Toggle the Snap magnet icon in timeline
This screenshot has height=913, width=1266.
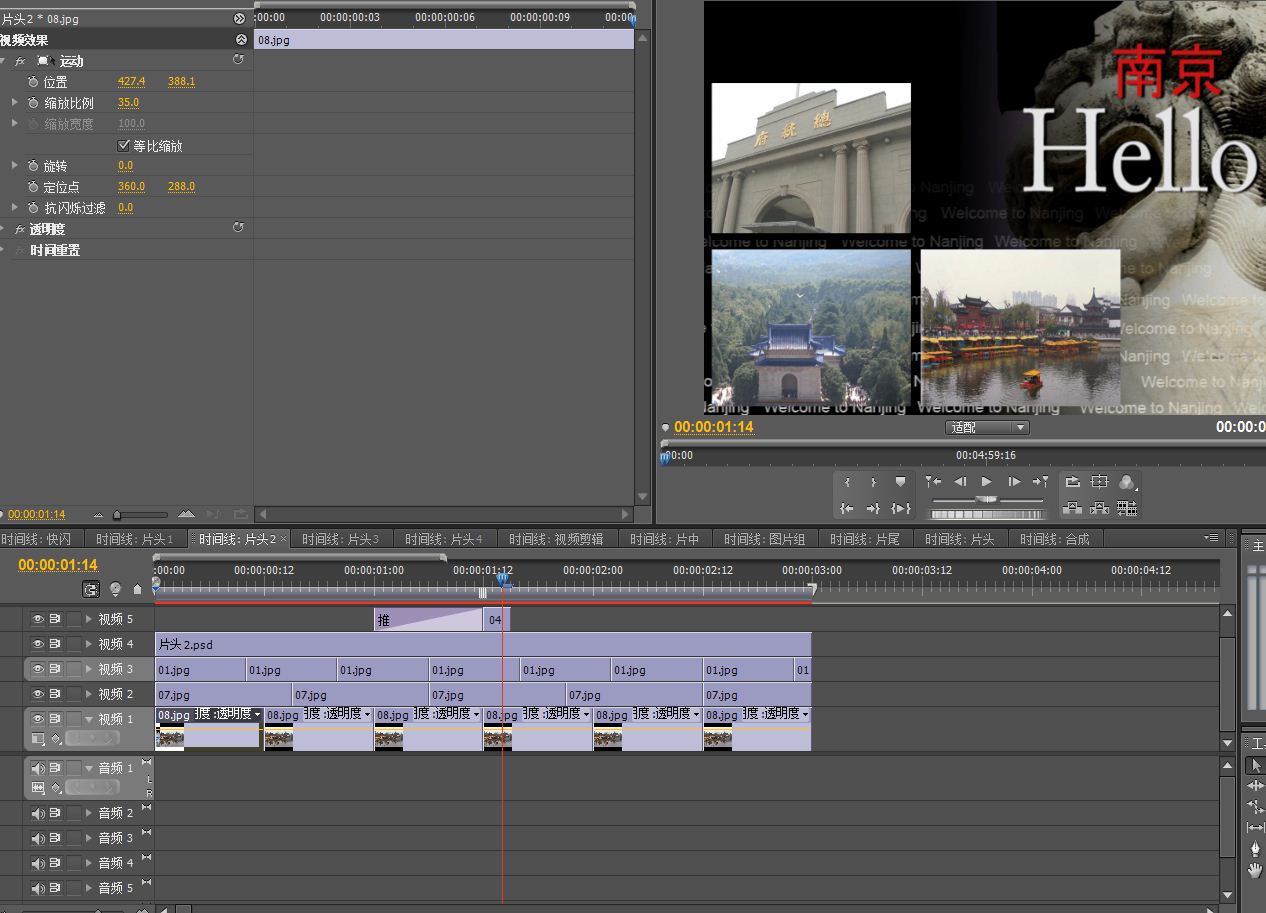tap(92, 590)
